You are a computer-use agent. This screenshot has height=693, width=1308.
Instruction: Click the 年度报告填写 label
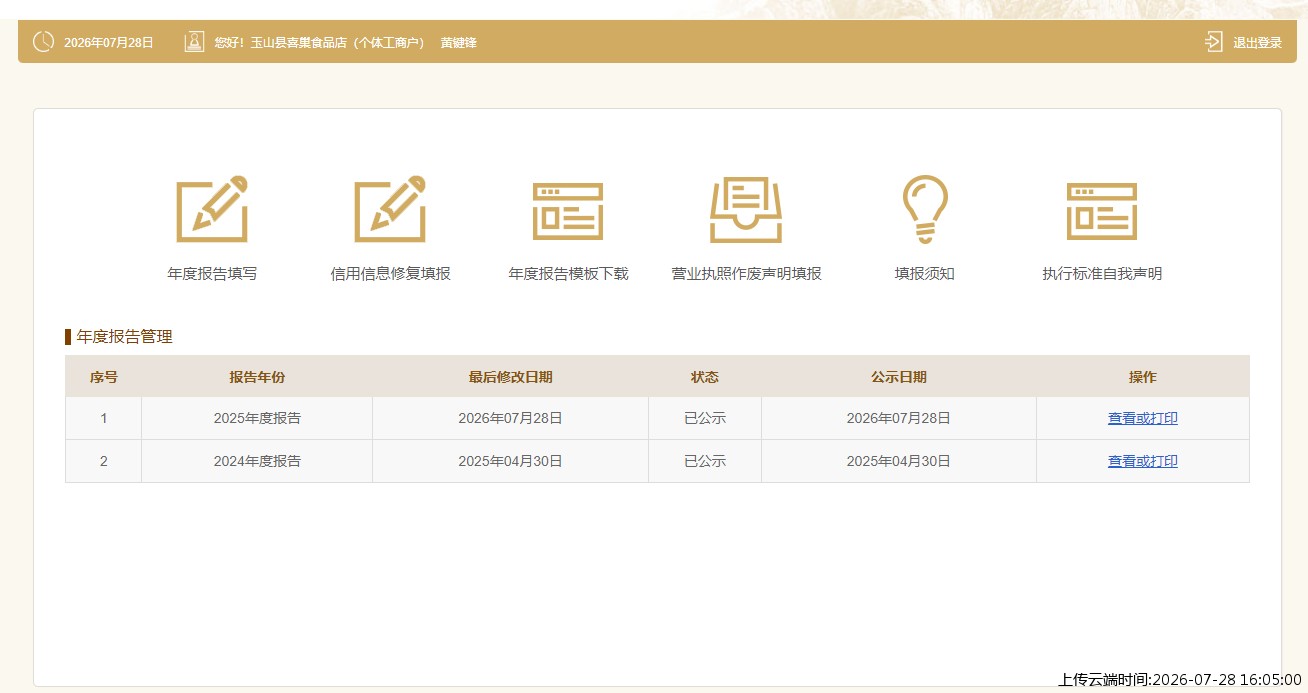[x=212, y=273]
